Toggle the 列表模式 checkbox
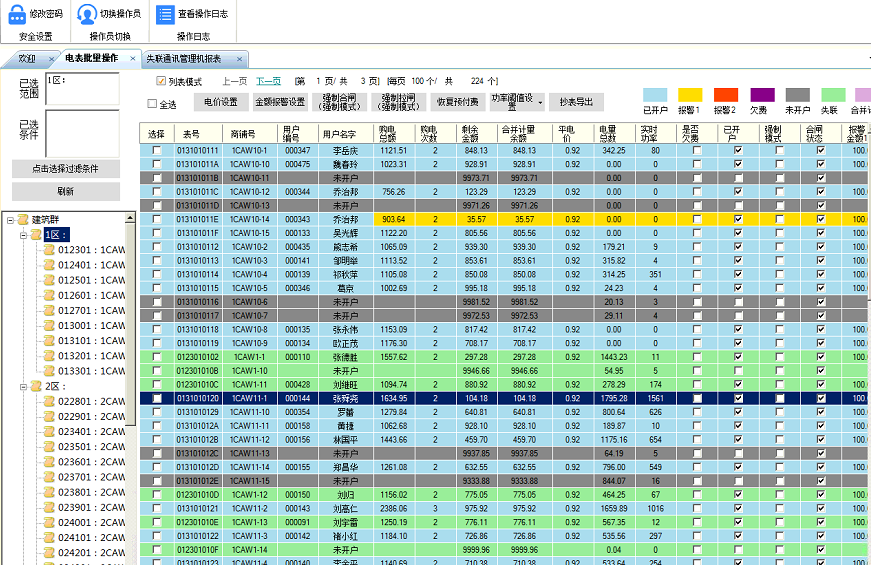This screenshot has height=565, width=871. (x=161, y=81)
